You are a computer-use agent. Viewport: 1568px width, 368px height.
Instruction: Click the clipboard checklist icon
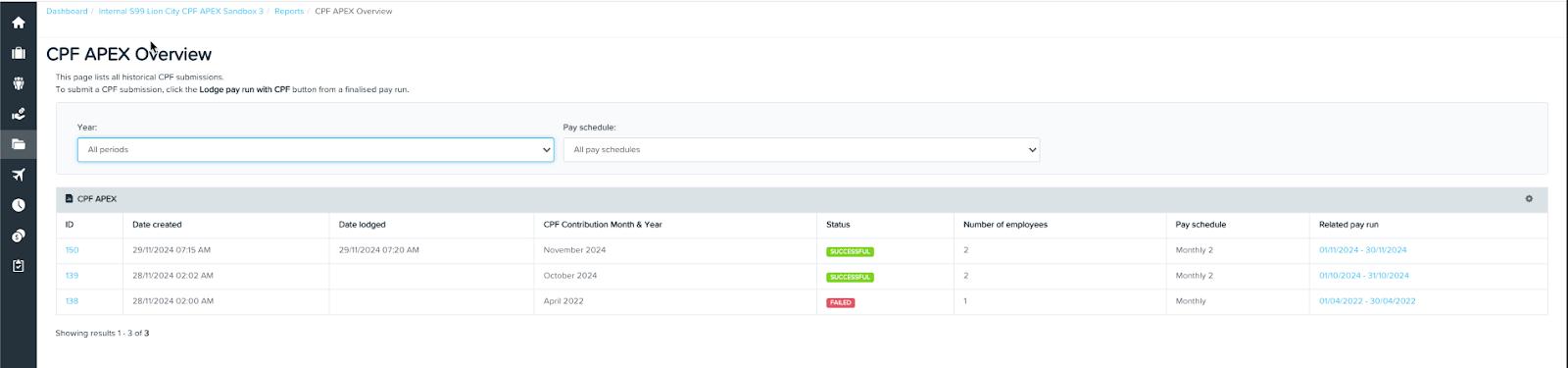coord(18,266)
